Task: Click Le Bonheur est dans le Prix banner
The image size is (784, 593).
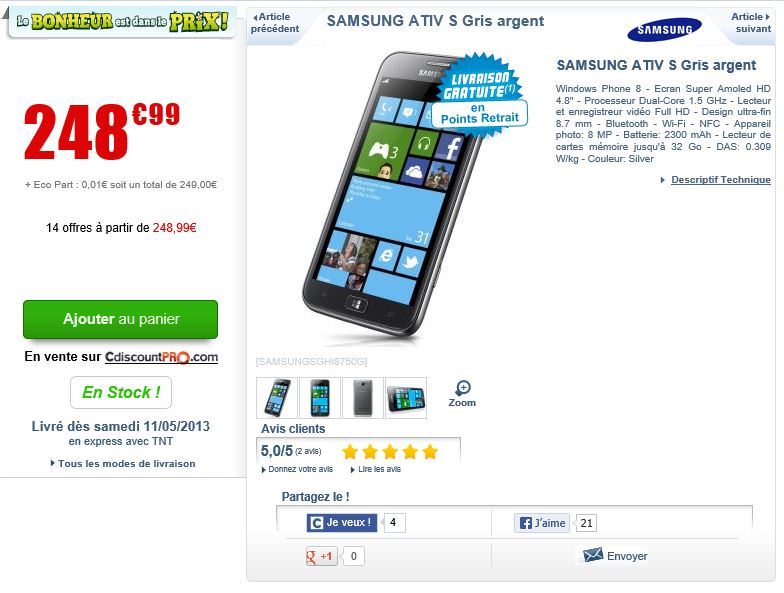Action: (122, 22)
